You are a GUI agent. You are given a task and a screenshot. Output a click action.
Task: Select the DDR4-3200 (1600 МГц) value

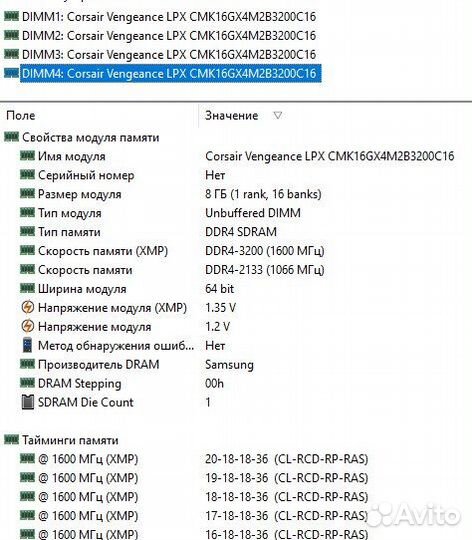click(264, 251)
